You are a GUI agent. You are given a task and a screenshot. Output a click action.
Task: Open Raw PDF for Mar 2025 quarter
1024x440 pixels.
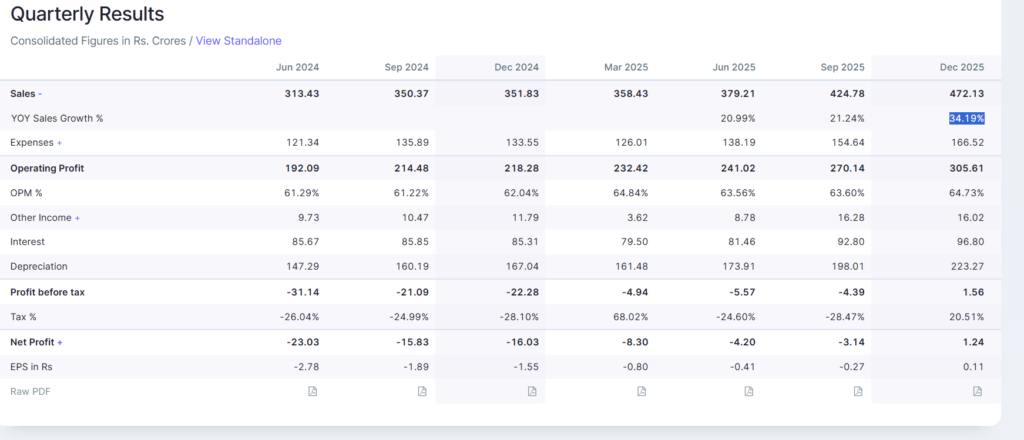642,391
